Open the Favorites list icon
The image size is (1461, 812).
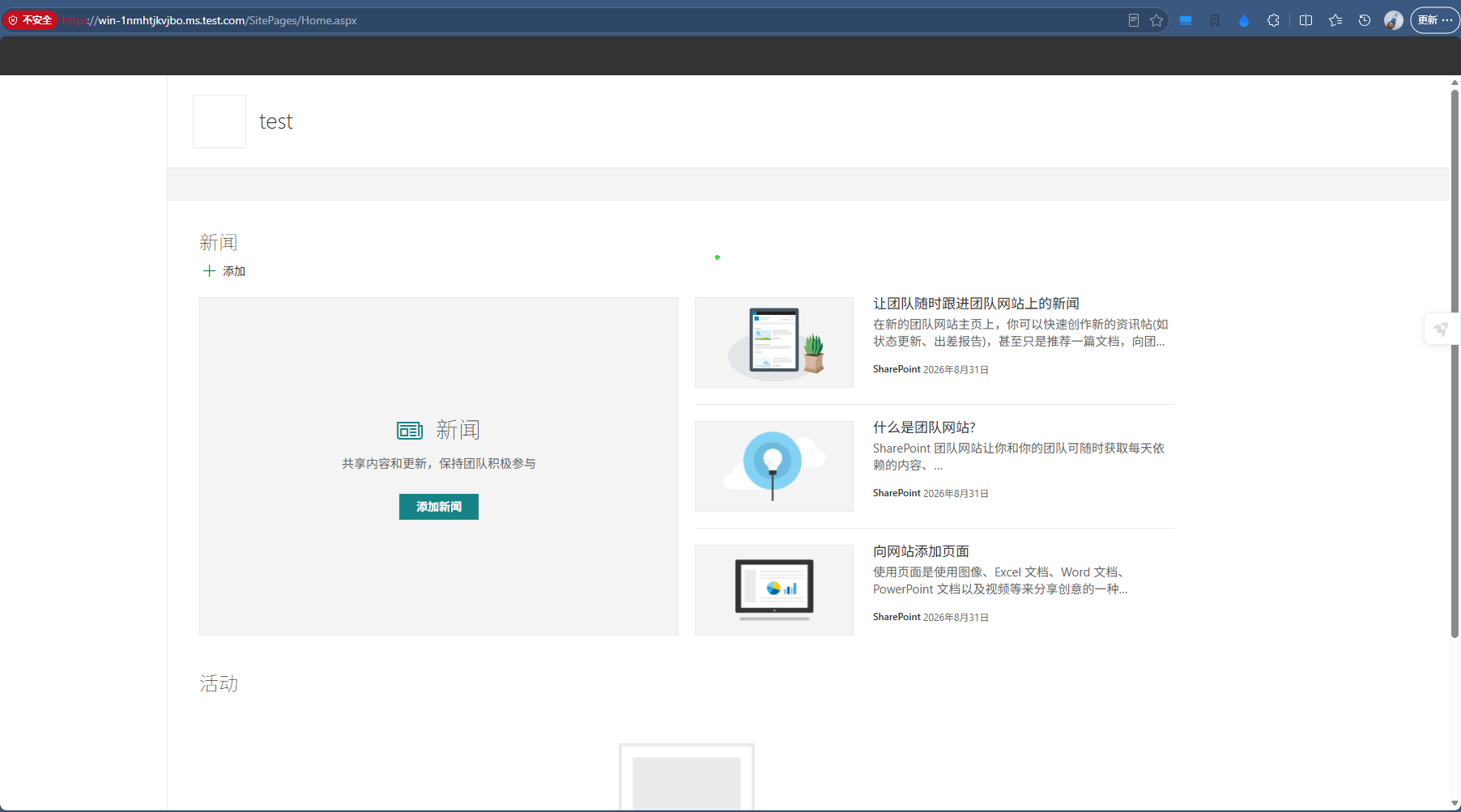click(x=1335, y=20)
